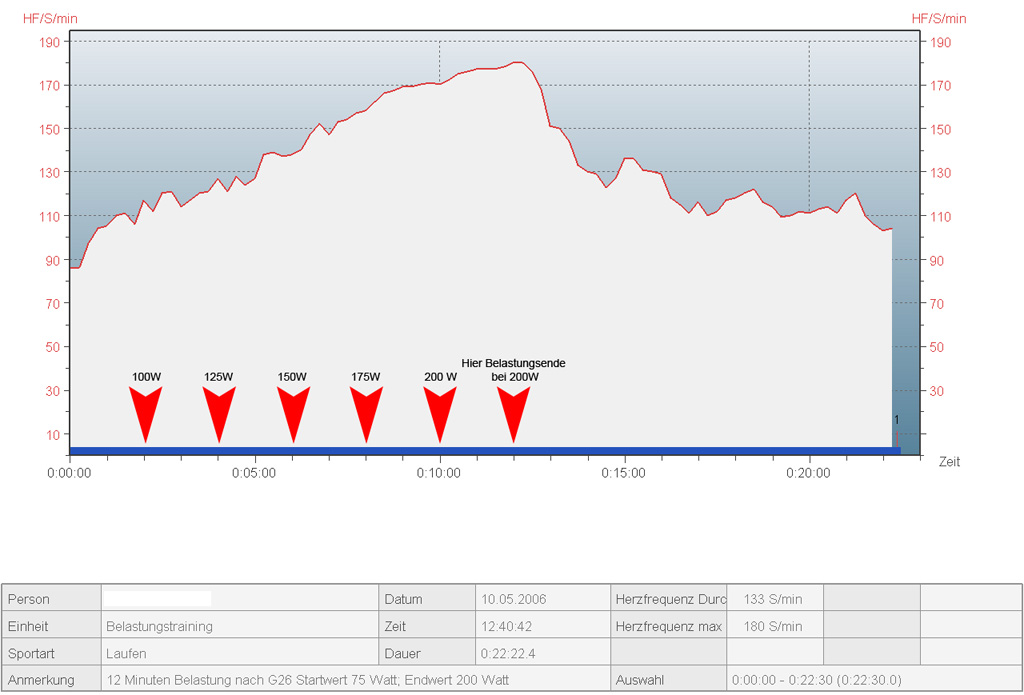Click the Dauer value 0:22:22.4
The width and height of the screenshot is (1024, 695).
[510, 653]
